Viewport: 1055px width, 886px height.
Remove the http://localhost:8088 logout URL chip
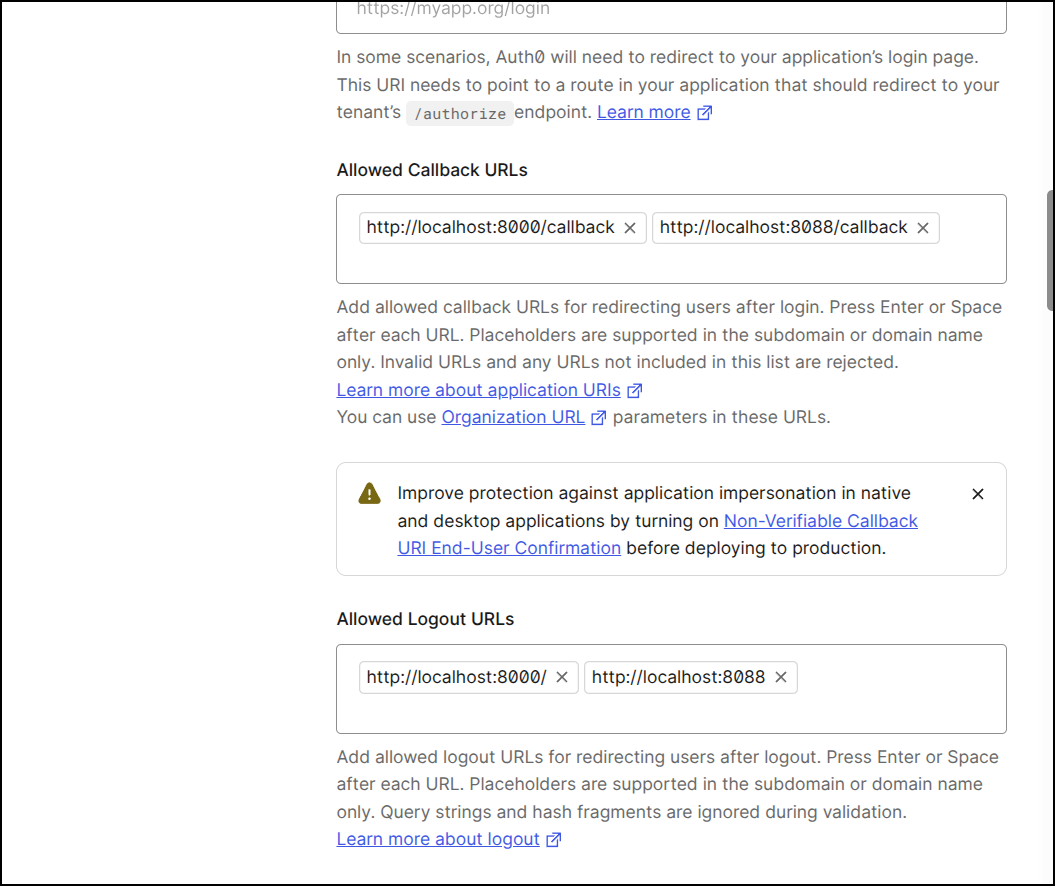point(780,677)
